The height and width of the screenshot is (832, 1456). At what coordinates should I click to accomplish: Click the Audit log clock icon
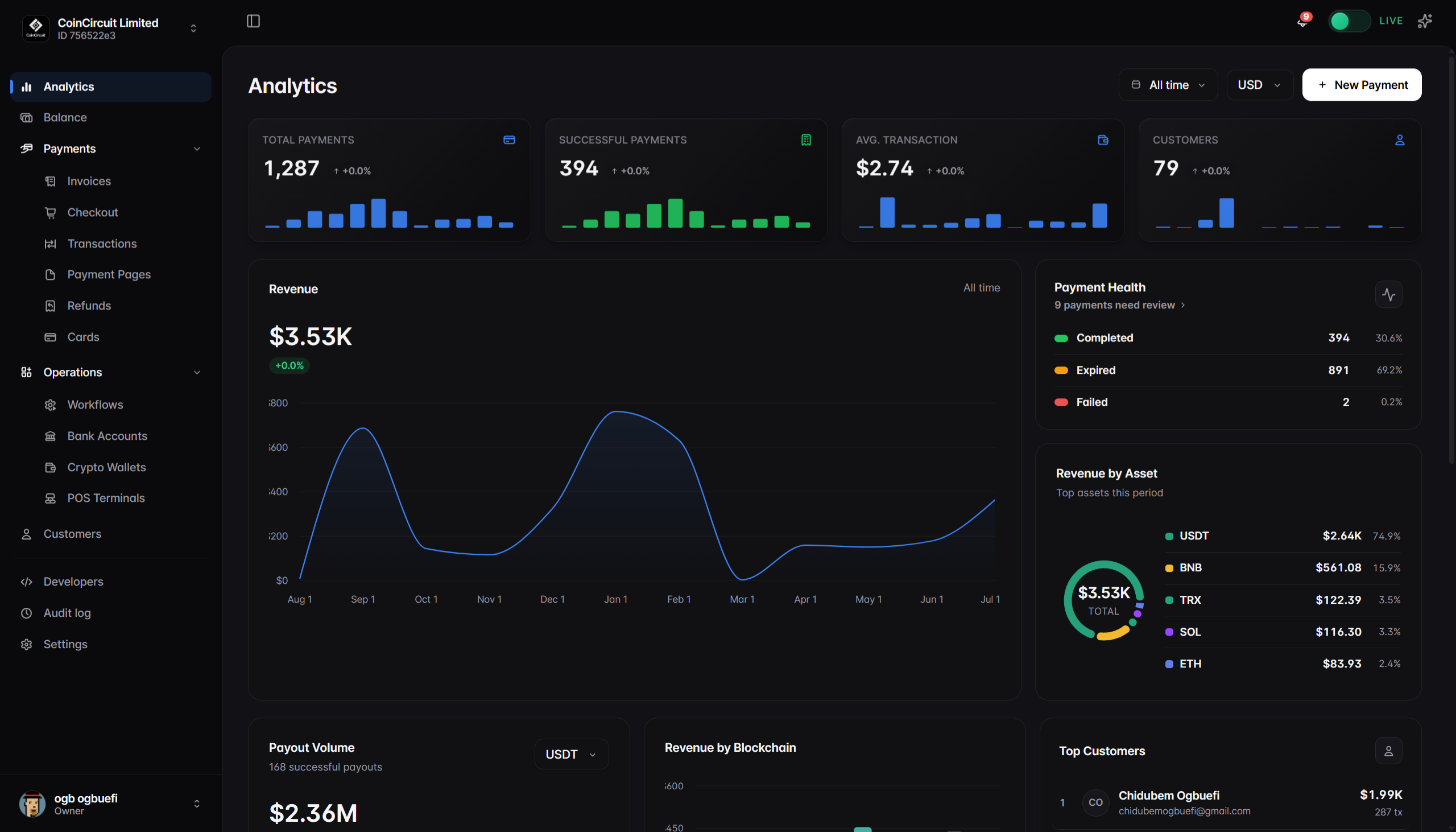(x=26, y=613)
